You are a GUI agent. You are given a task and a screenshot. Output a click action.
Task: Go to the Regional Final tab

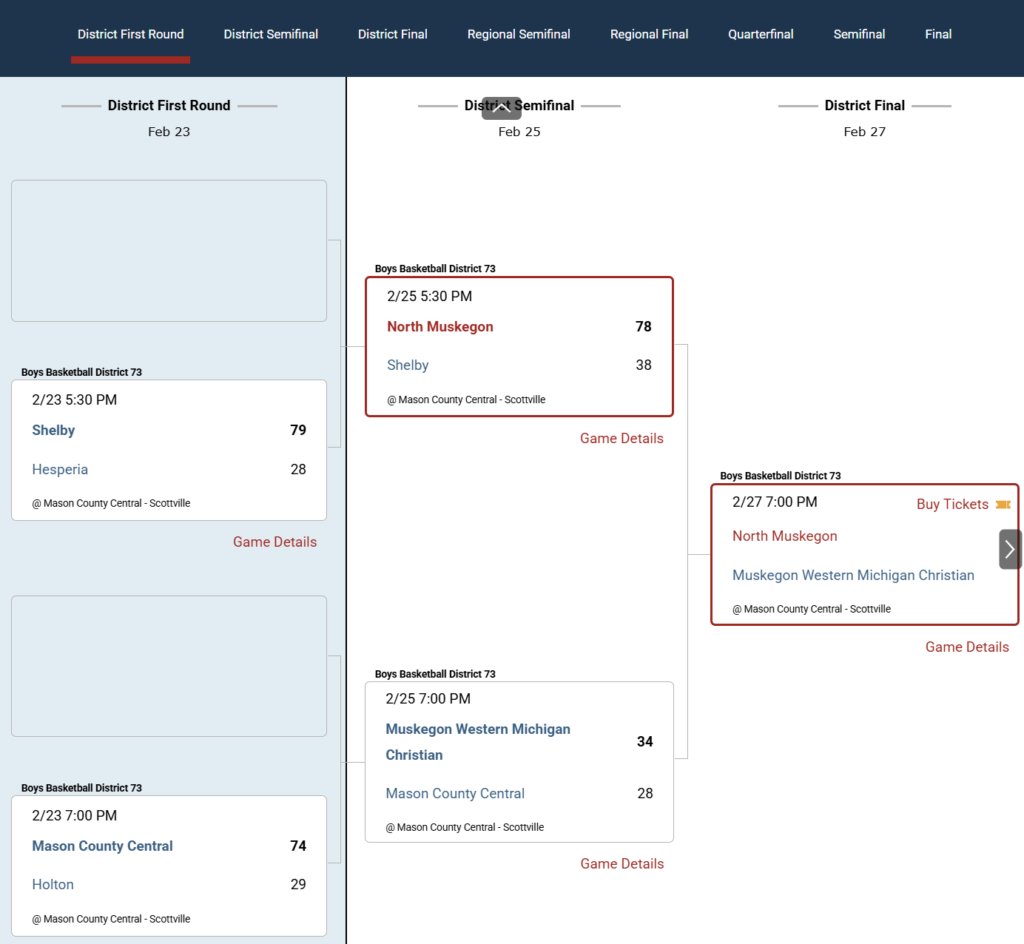[649, 34]
